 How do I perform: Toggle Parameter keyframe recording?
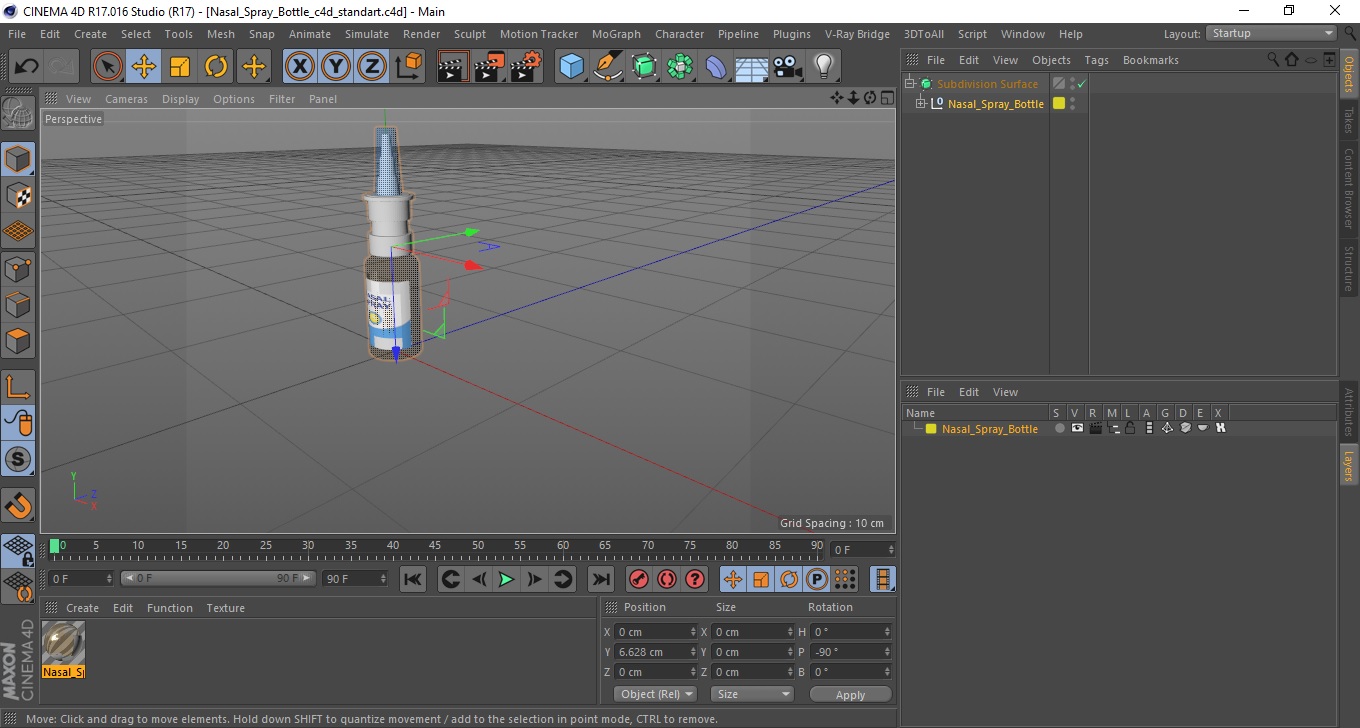817,579
